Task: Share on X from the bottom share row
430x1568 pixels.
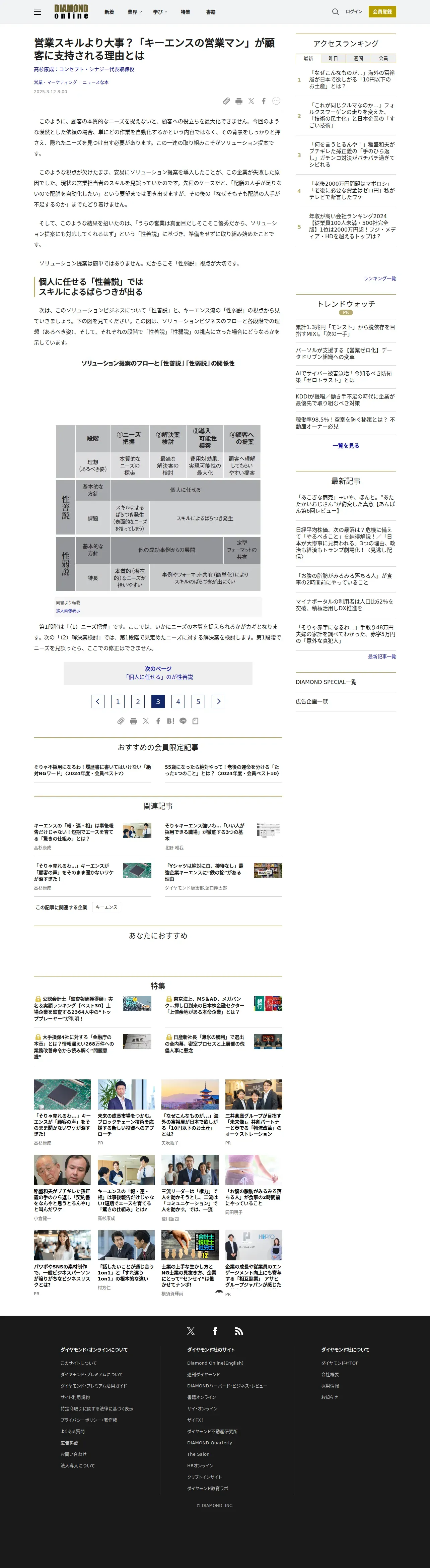Action: (145, 721)
